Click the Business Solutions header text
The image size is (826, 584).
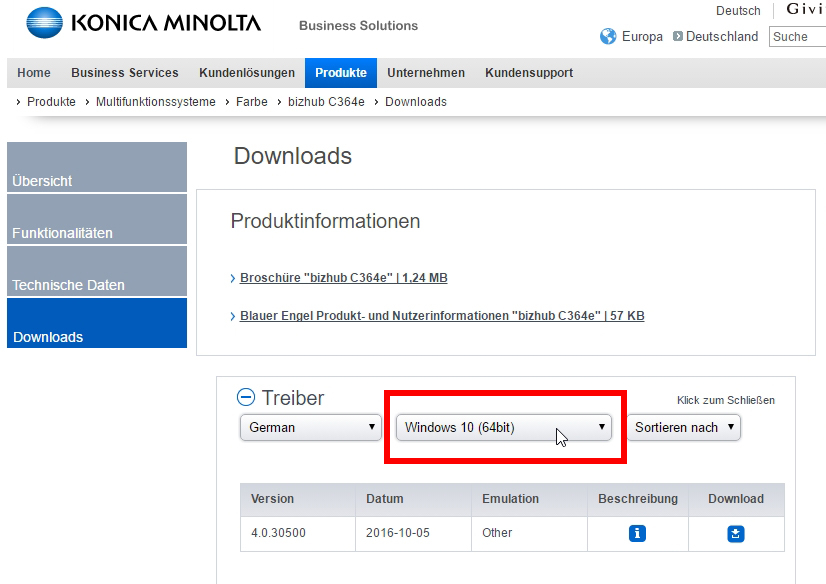tap(358, 25)
